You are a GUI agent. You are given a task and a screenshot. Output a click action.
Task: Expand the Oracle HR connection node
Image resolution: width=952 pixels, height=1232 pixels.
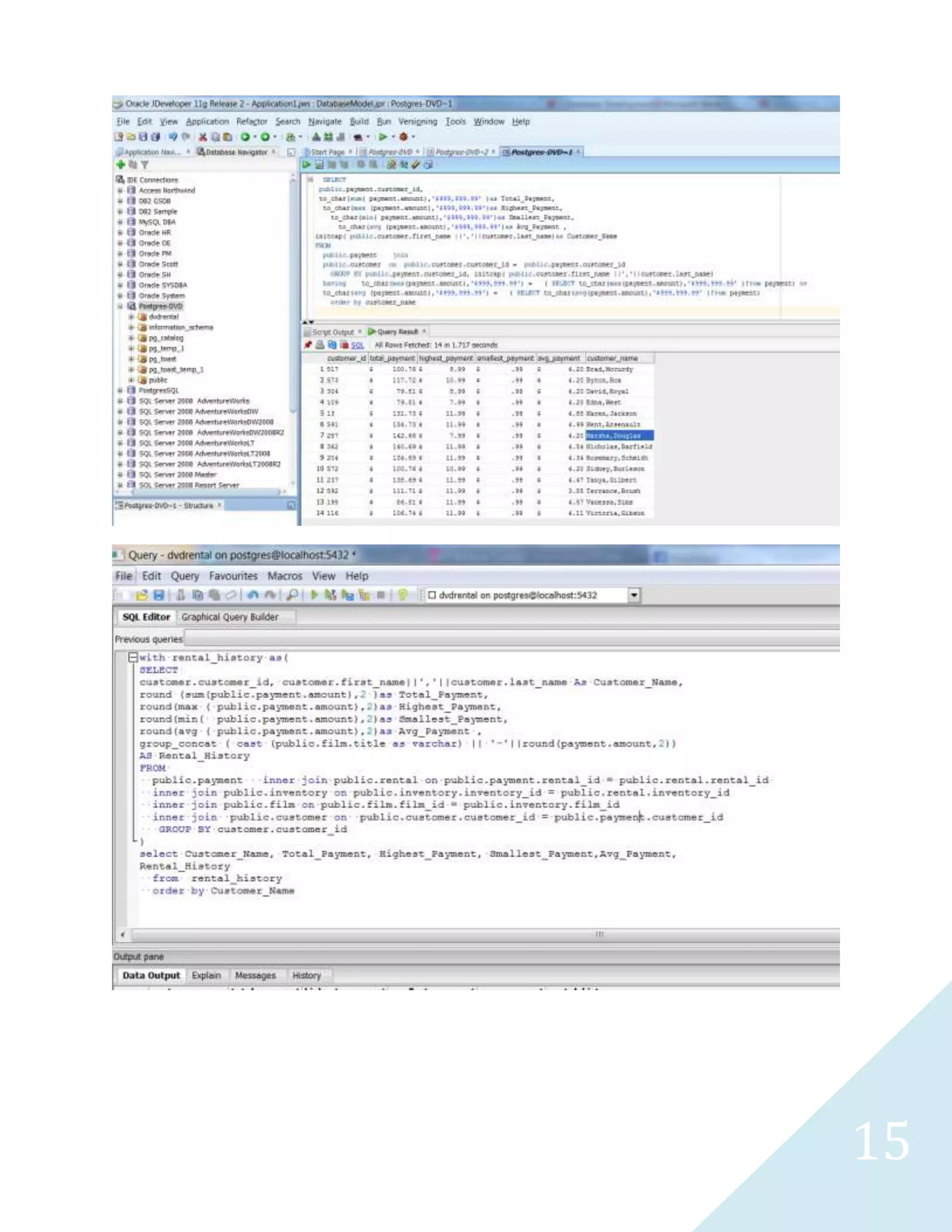(x=120, y=232)
